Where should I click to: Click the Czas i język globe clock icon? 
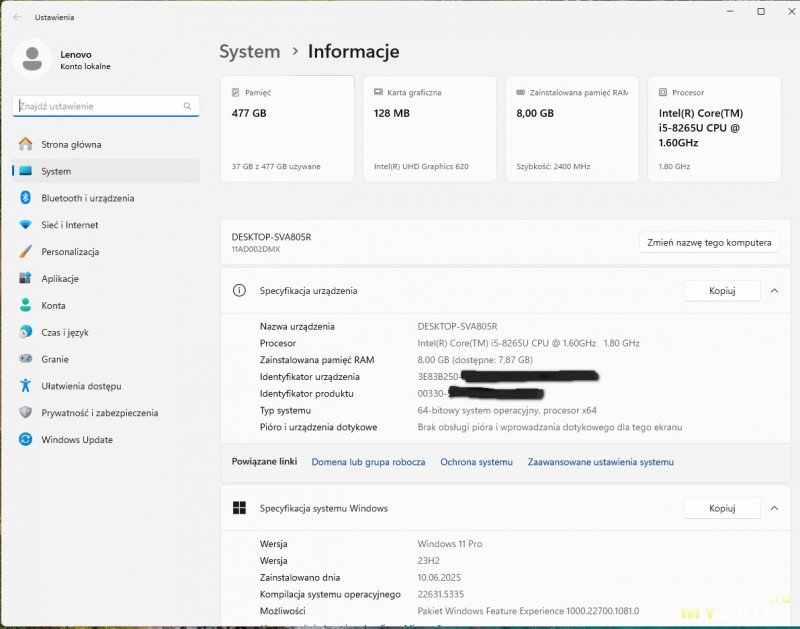coord(26,332)
